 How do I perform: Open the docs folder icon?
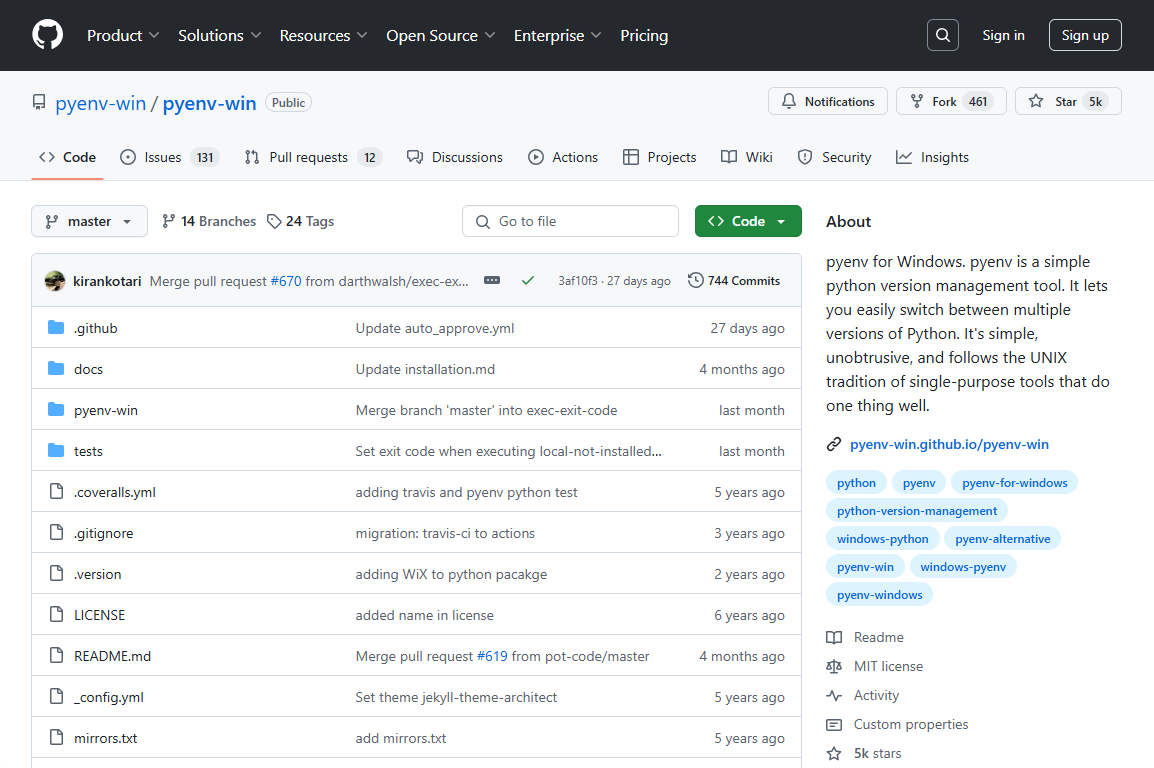click(x=56, y=369)
